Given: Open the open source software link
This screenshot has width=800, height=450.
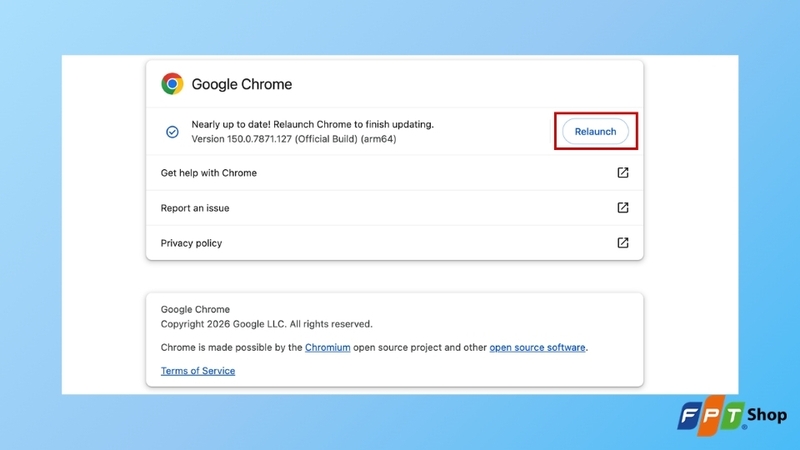Looking at the screenshot, I should pyautogui.click(x=537, y=347).
